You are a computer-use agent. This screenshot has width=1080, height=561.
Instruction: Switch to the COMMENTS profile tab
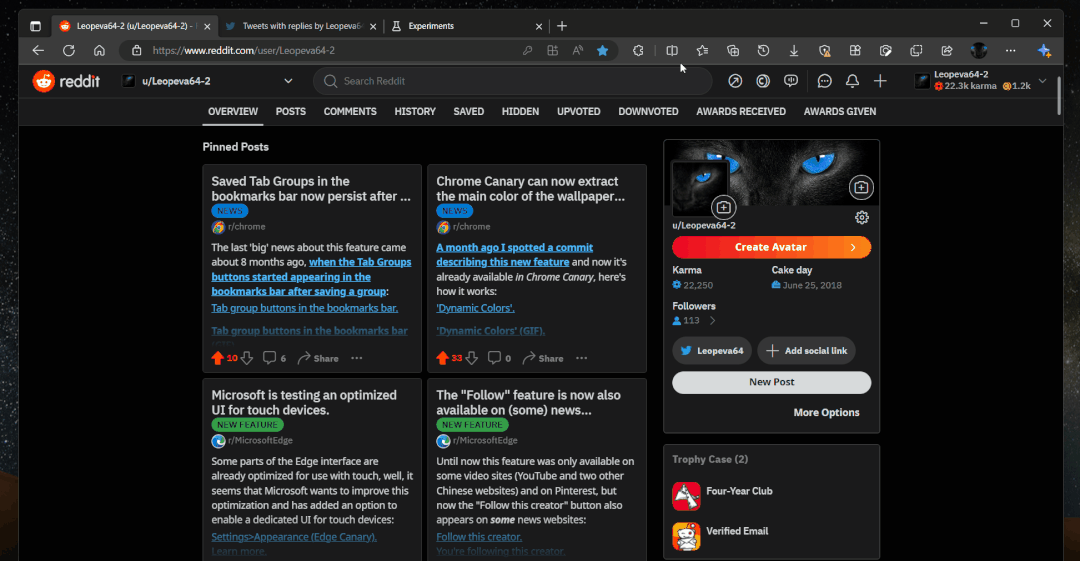[x=350, y=111]
